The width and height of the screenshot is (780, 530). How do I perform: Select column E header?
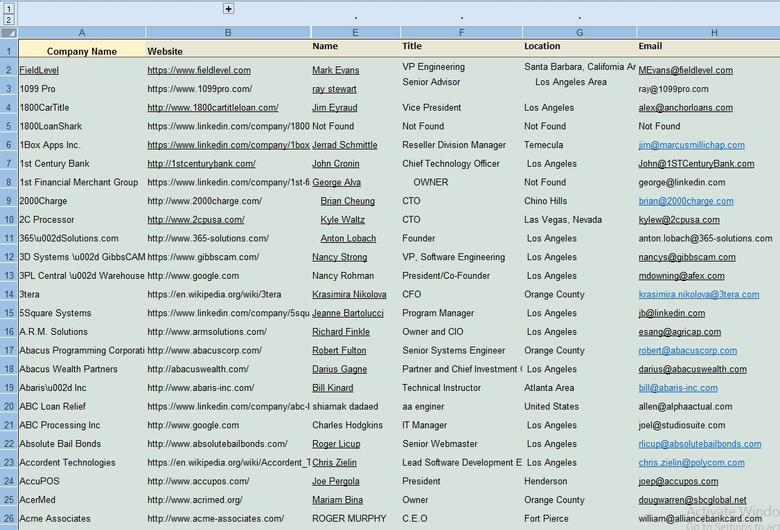(355, 33)
